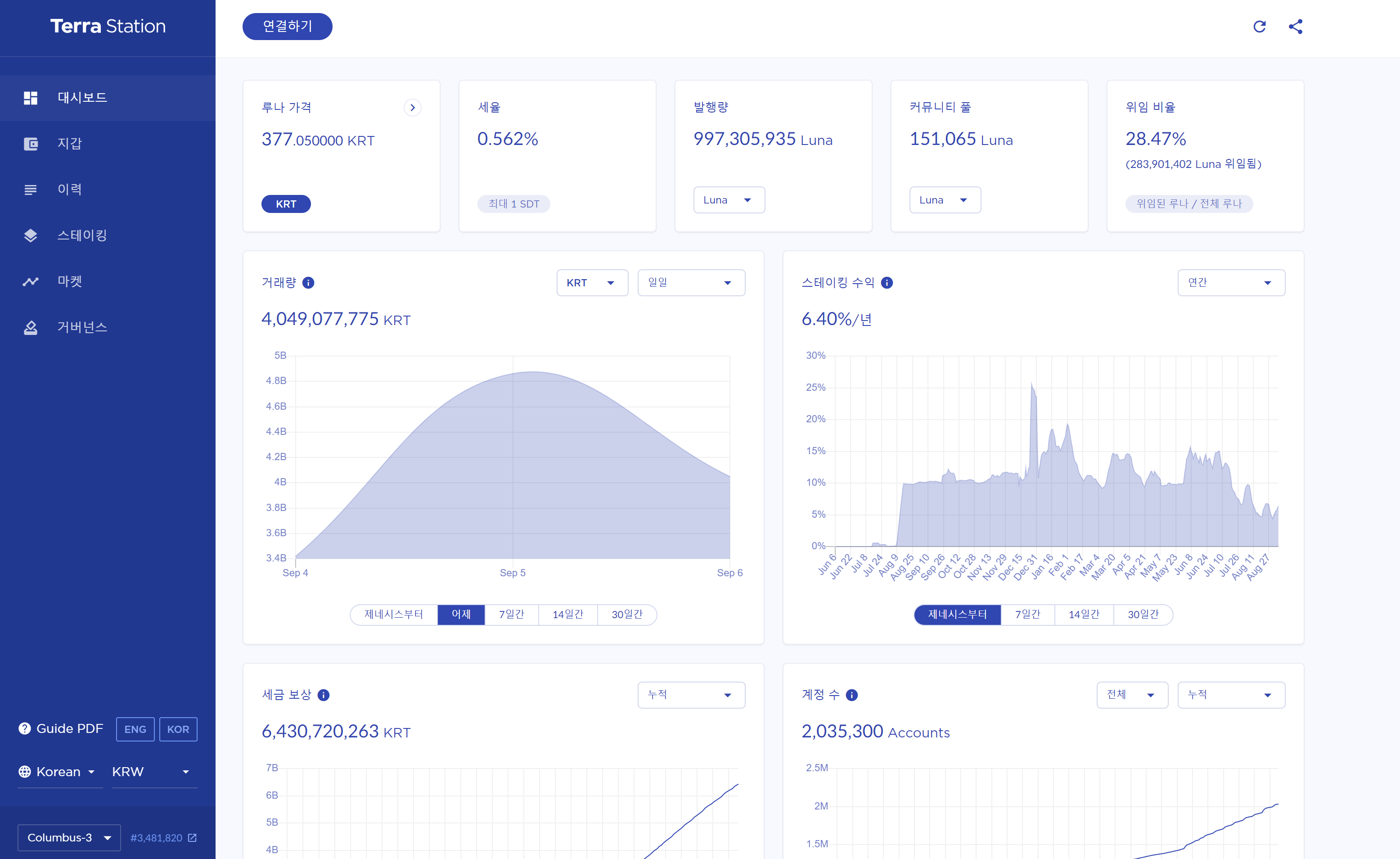The width and height of the screenshot is (1400, 859).
Task: Click the globe icon beside Korean
Action: tap(24, 772)
